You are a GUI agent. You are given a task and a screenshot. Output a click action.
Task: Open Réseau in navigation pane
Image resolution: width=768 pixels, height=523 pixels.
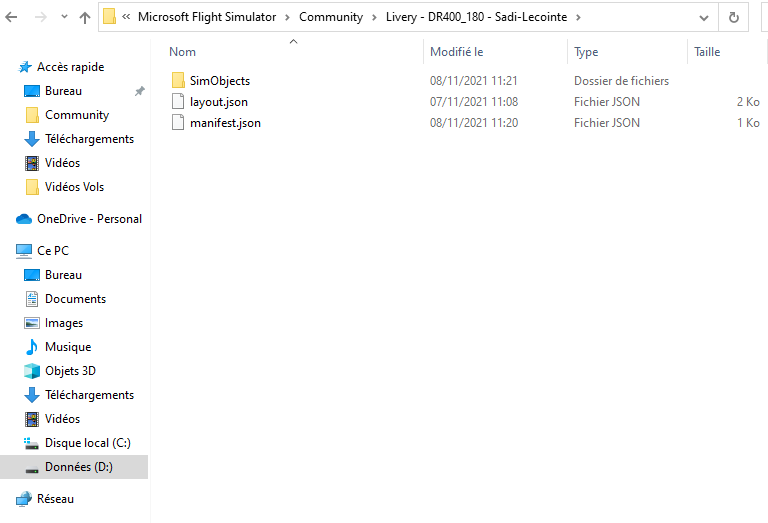coord(55,499)
